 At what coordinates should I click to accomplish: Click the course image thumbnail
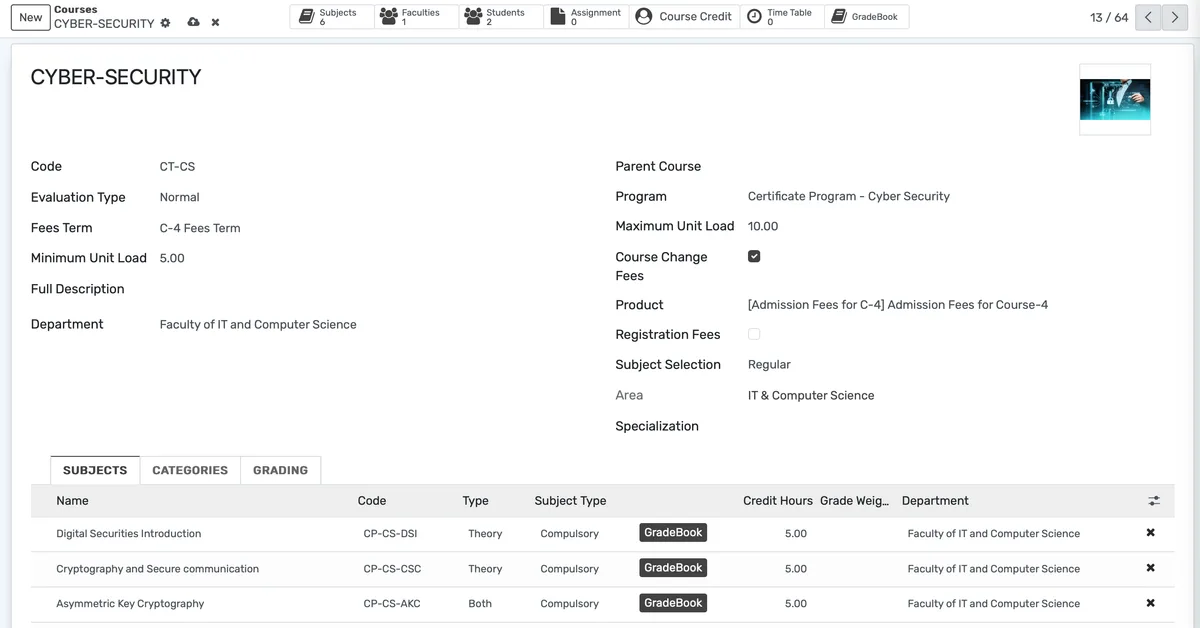tap(1114, 100)
